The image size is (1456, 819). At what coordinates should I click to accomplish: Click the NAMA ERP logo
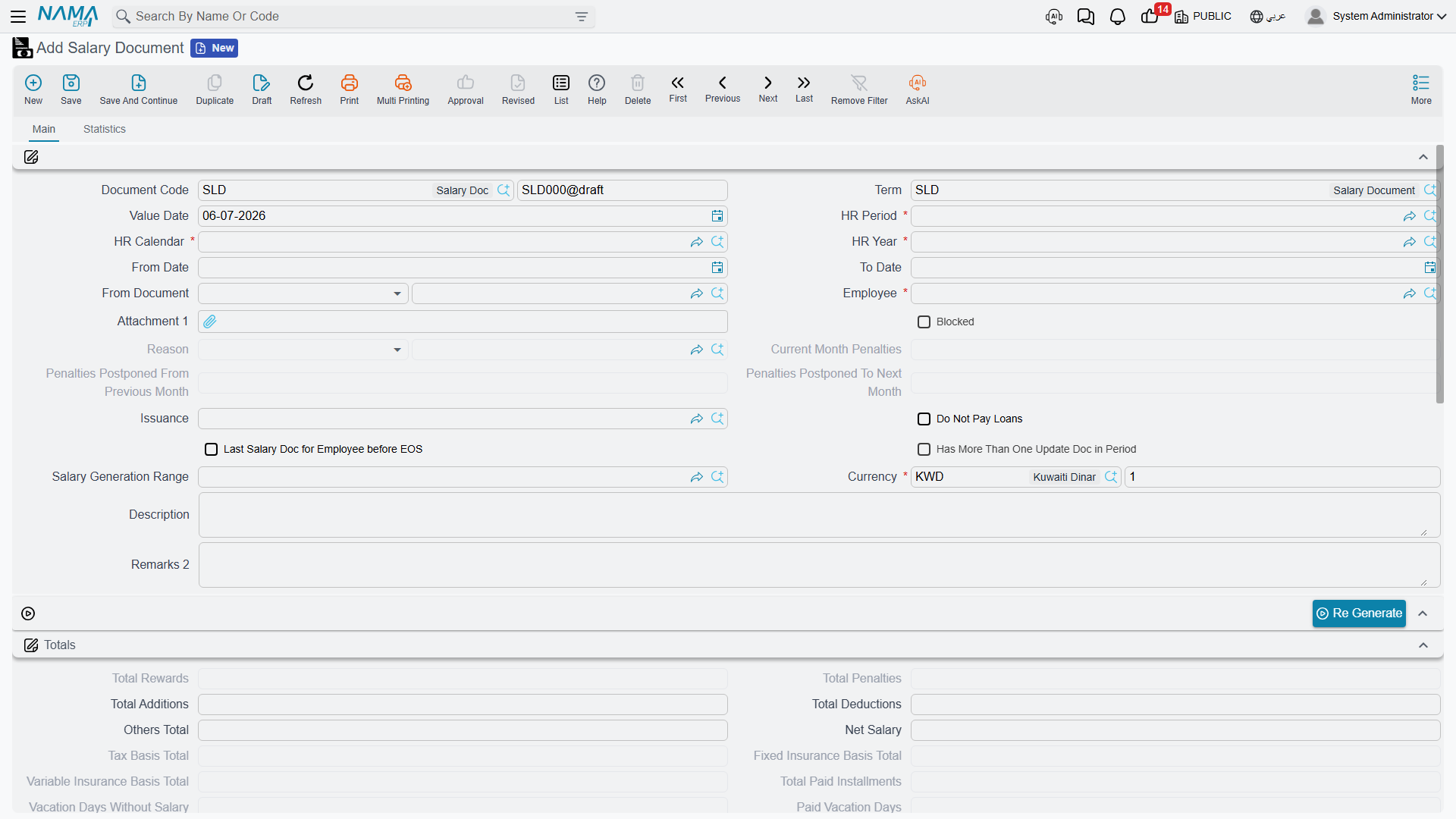[x=68, y=16]
